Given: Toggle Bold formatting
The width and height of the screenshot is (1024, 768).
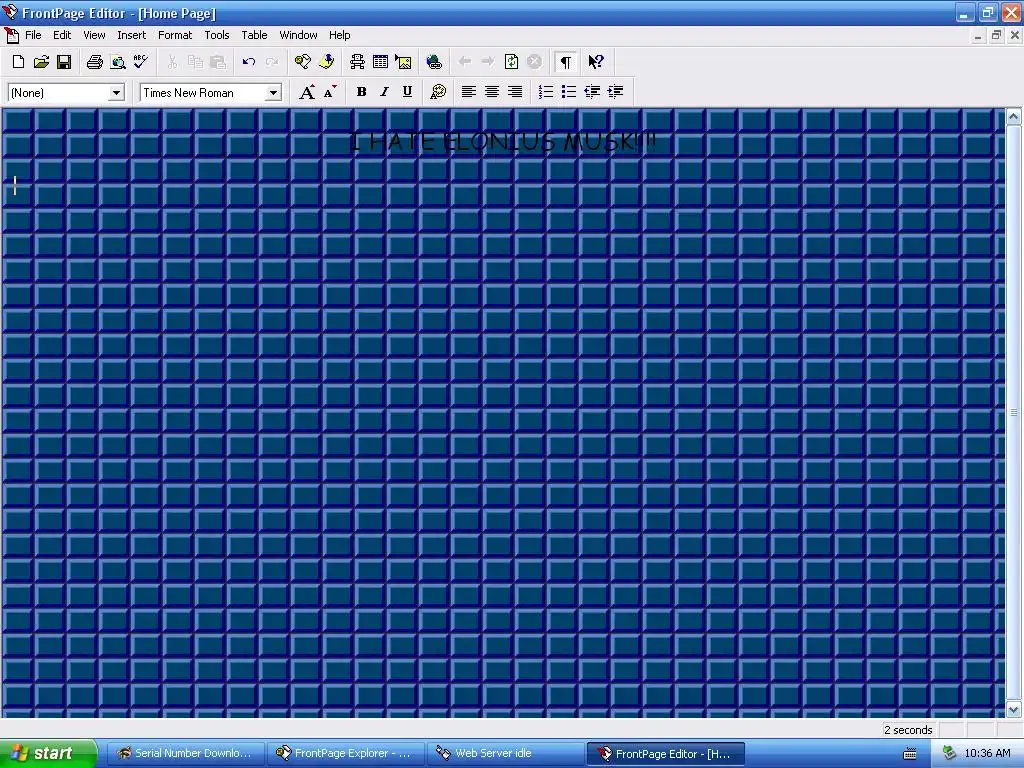Looking at the screenshot, I should pyautogui.click(x=361, y=92).
